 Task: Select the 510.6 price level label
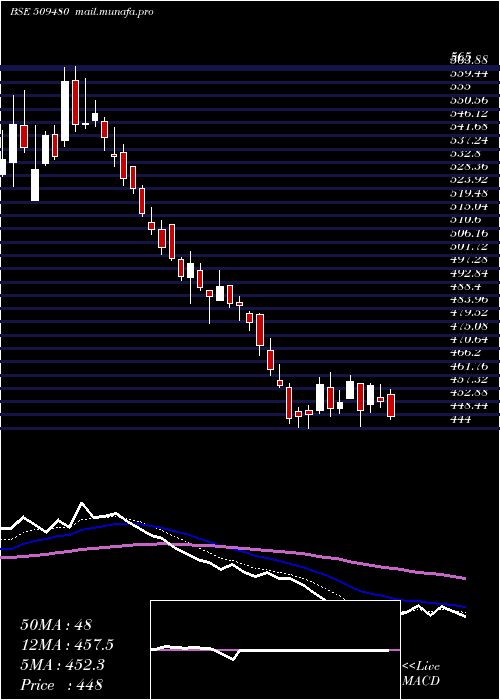(467, 220)
